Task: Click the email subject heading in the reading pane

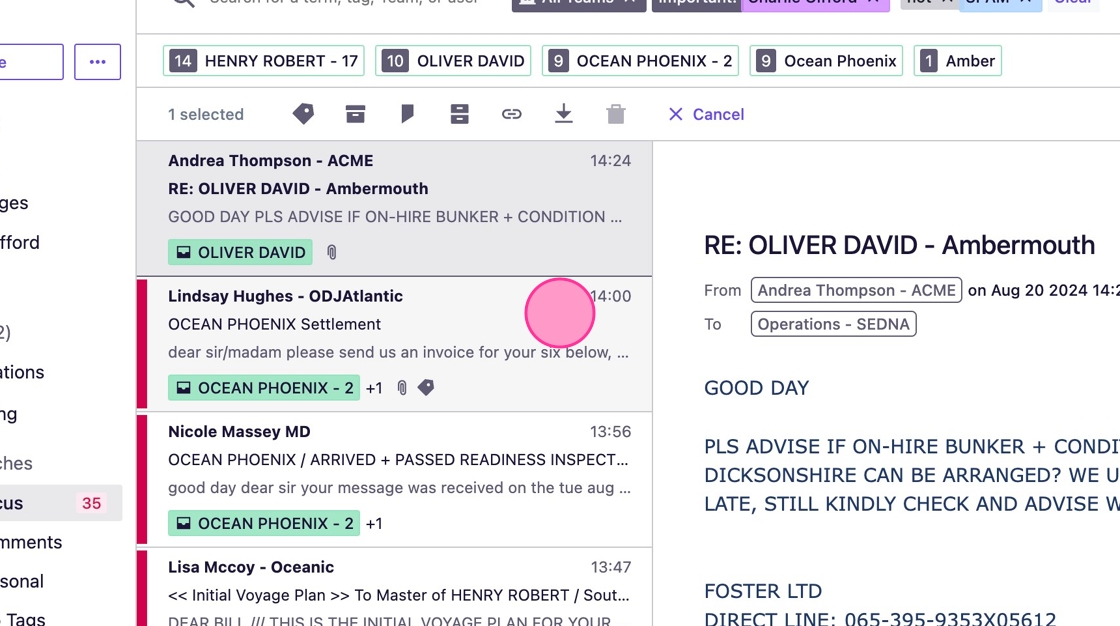Action: pos(899,245)
